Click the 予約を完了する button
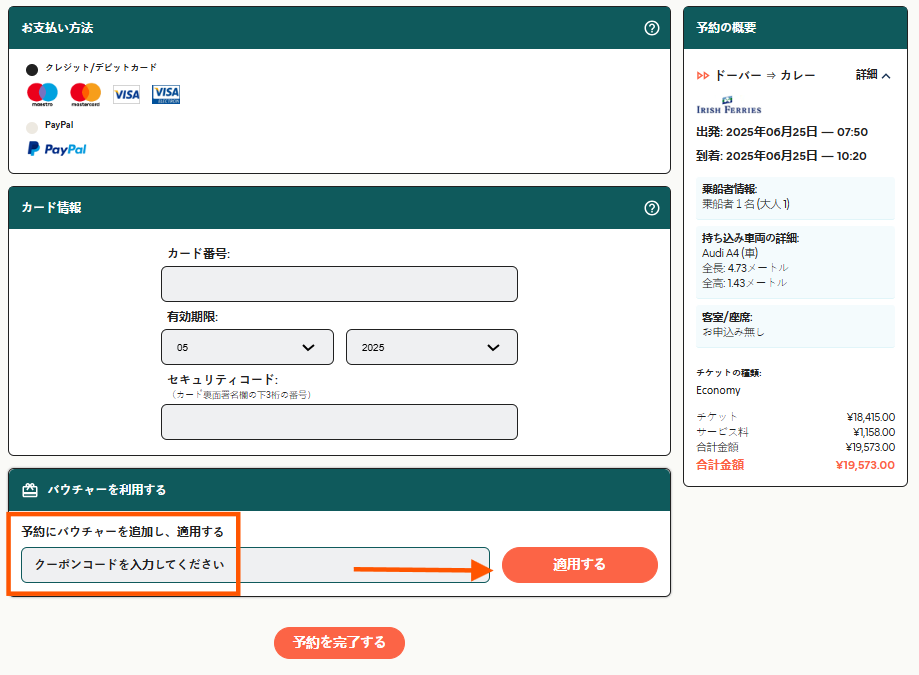 (339, 643)
